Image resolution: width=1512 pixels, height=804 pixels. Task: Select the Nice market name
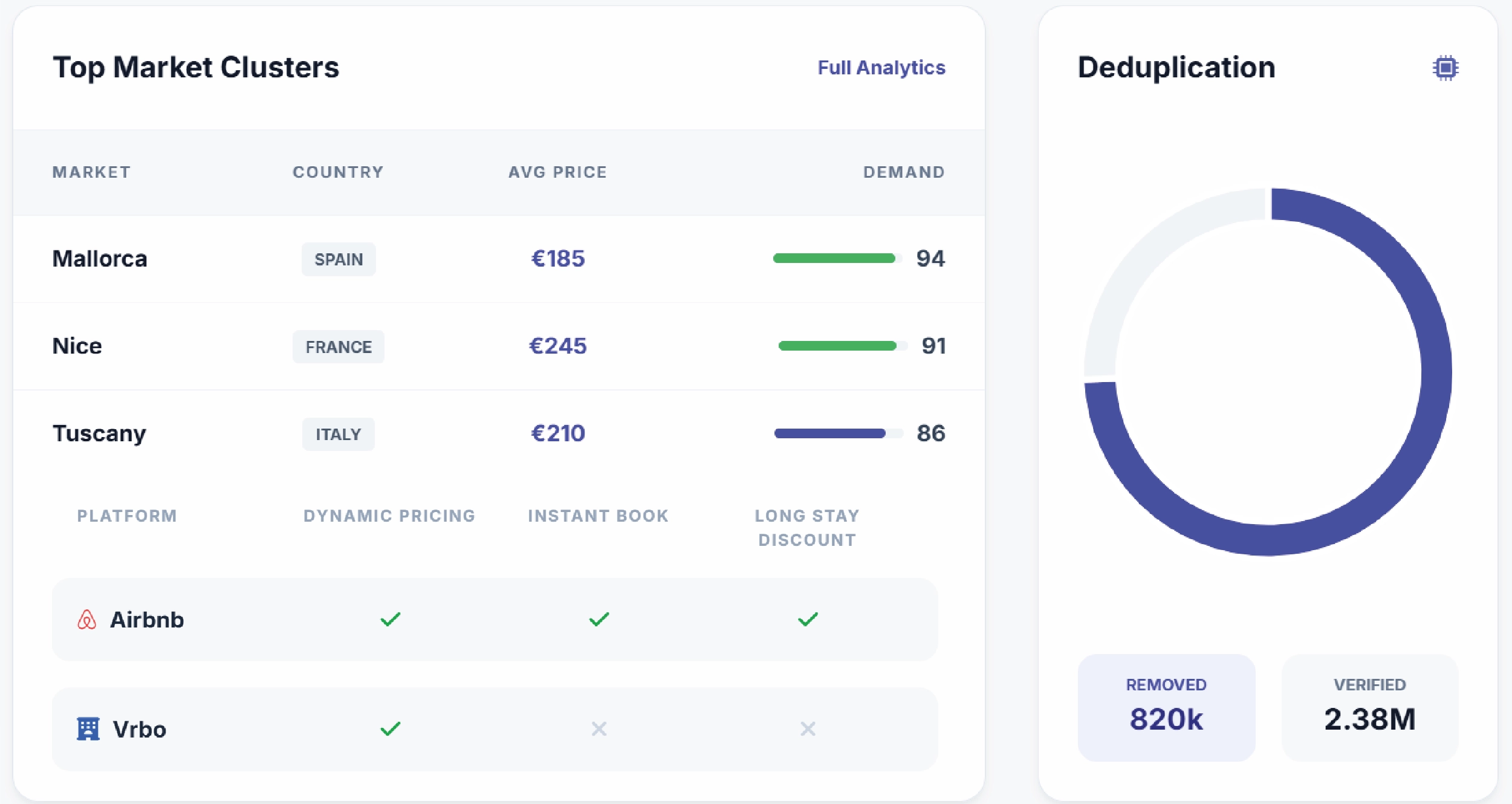tap(77, 346)
